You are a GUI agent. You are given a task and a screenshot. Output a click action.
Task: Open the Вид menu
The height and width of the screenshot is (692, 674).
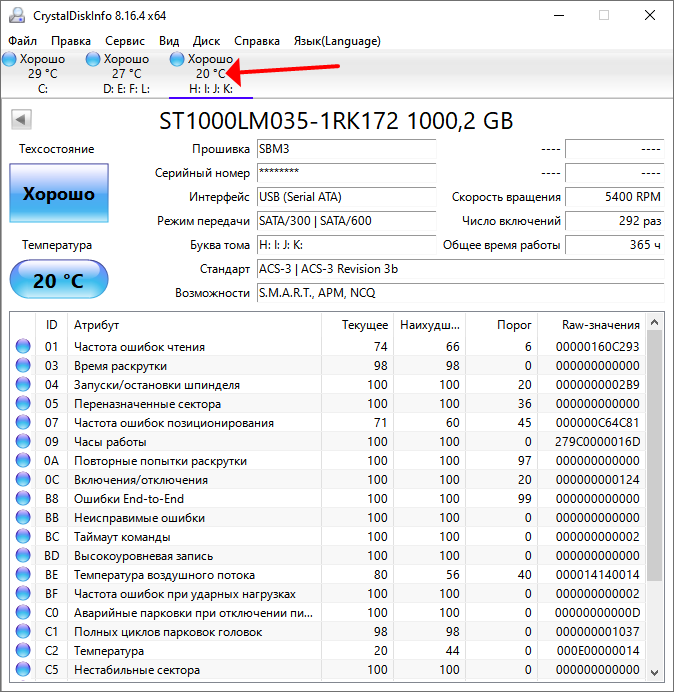pos(169,41)
